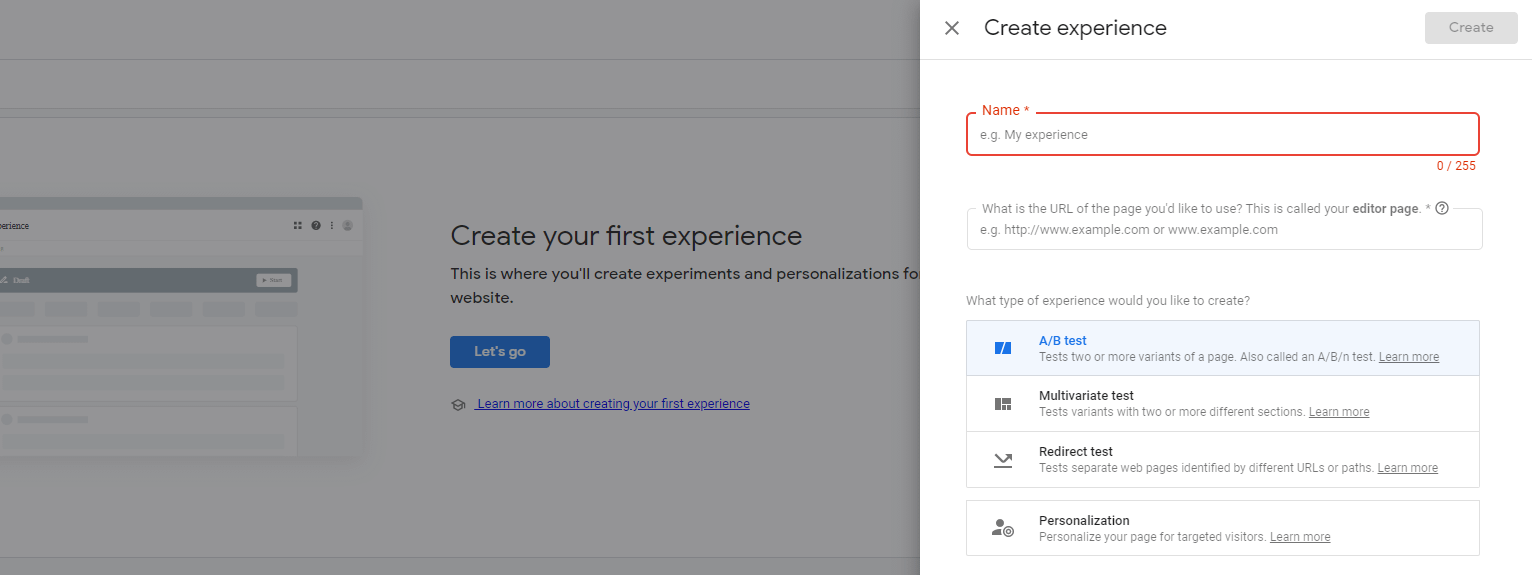This screenshot has width=1532, height=575.
Task: Click the Start button in preview
Action: click(x=274, y=280)
